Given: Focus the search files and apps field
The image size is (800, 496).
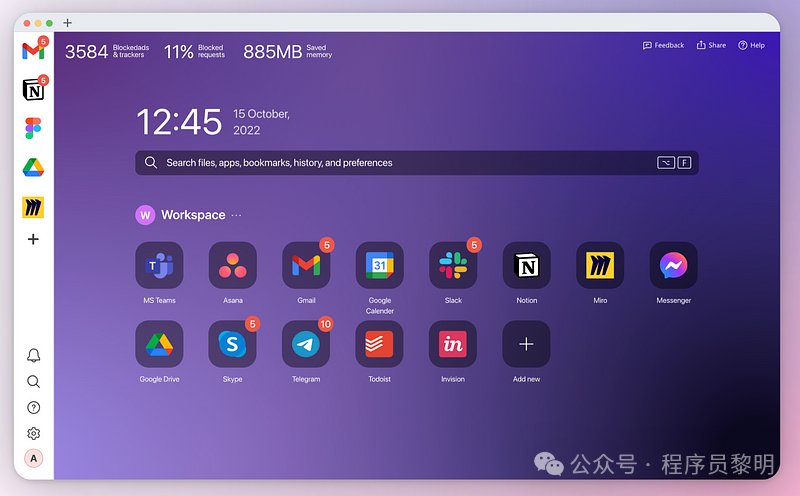Looking at the screenshot, I should point(417,163).
